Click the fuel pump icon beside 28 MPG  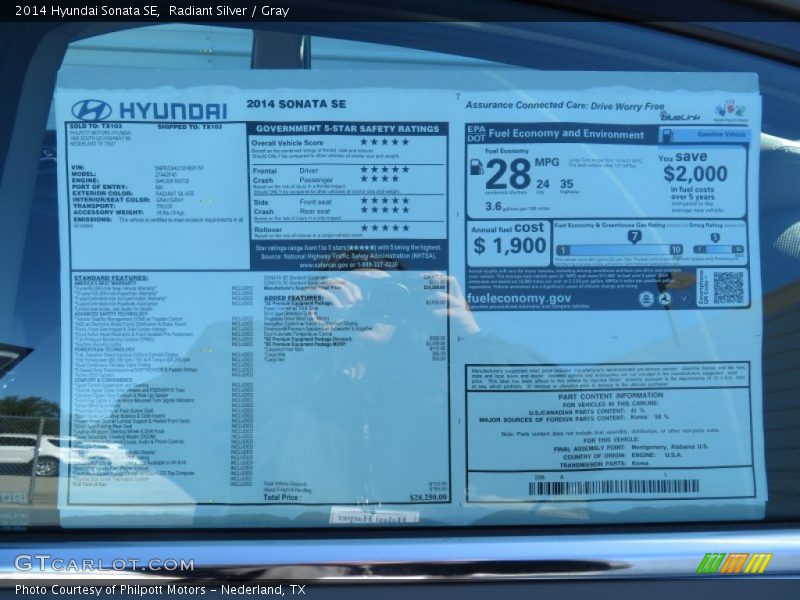[476, 167]
